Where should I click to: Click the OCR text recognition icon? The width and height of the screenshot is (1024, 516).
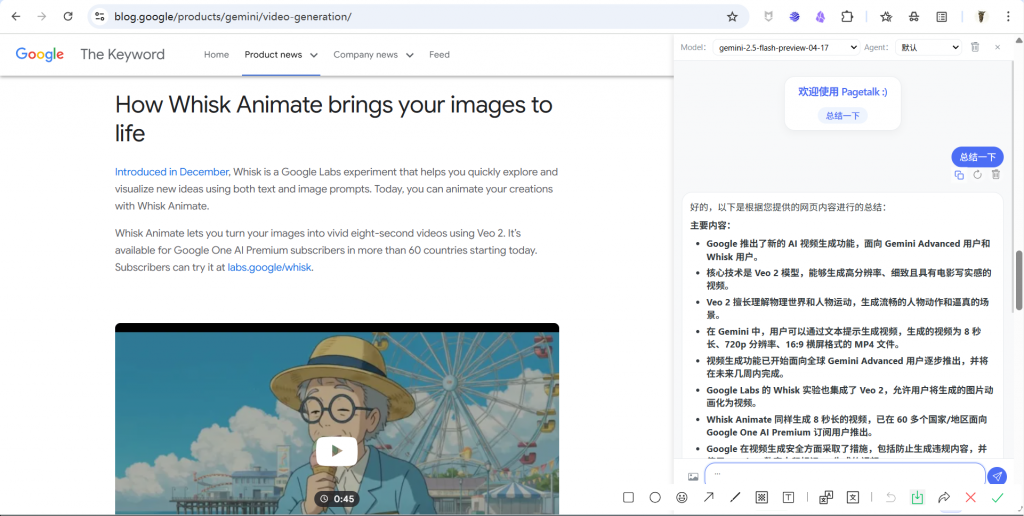[853, 498]
